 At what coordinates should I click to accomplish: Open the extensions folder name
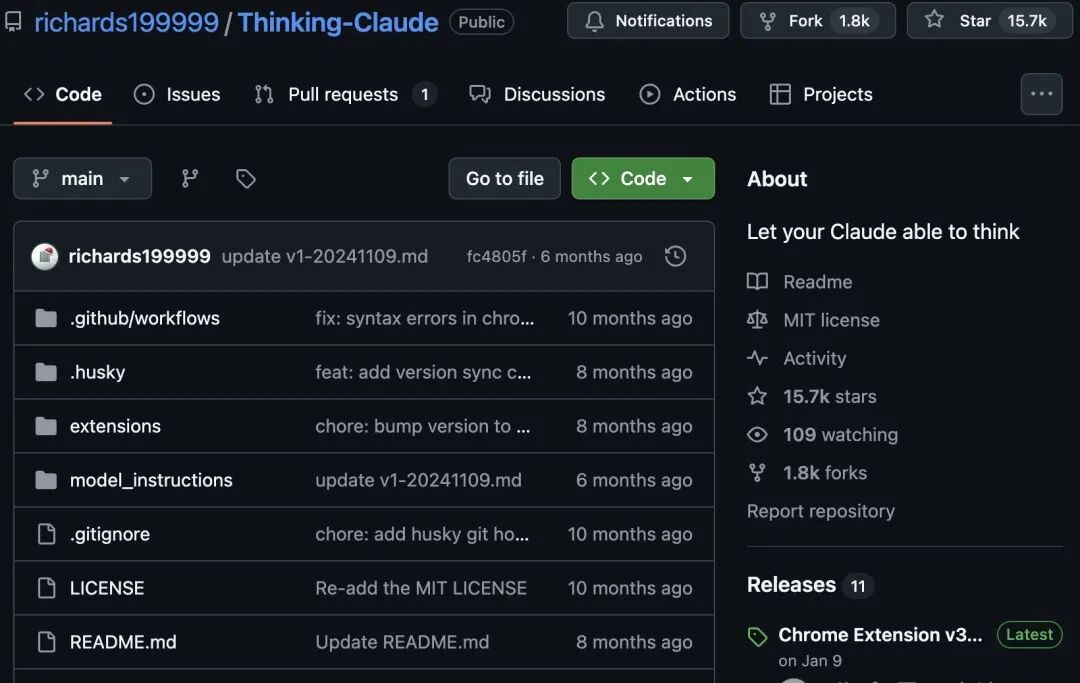tap(115, 426)
